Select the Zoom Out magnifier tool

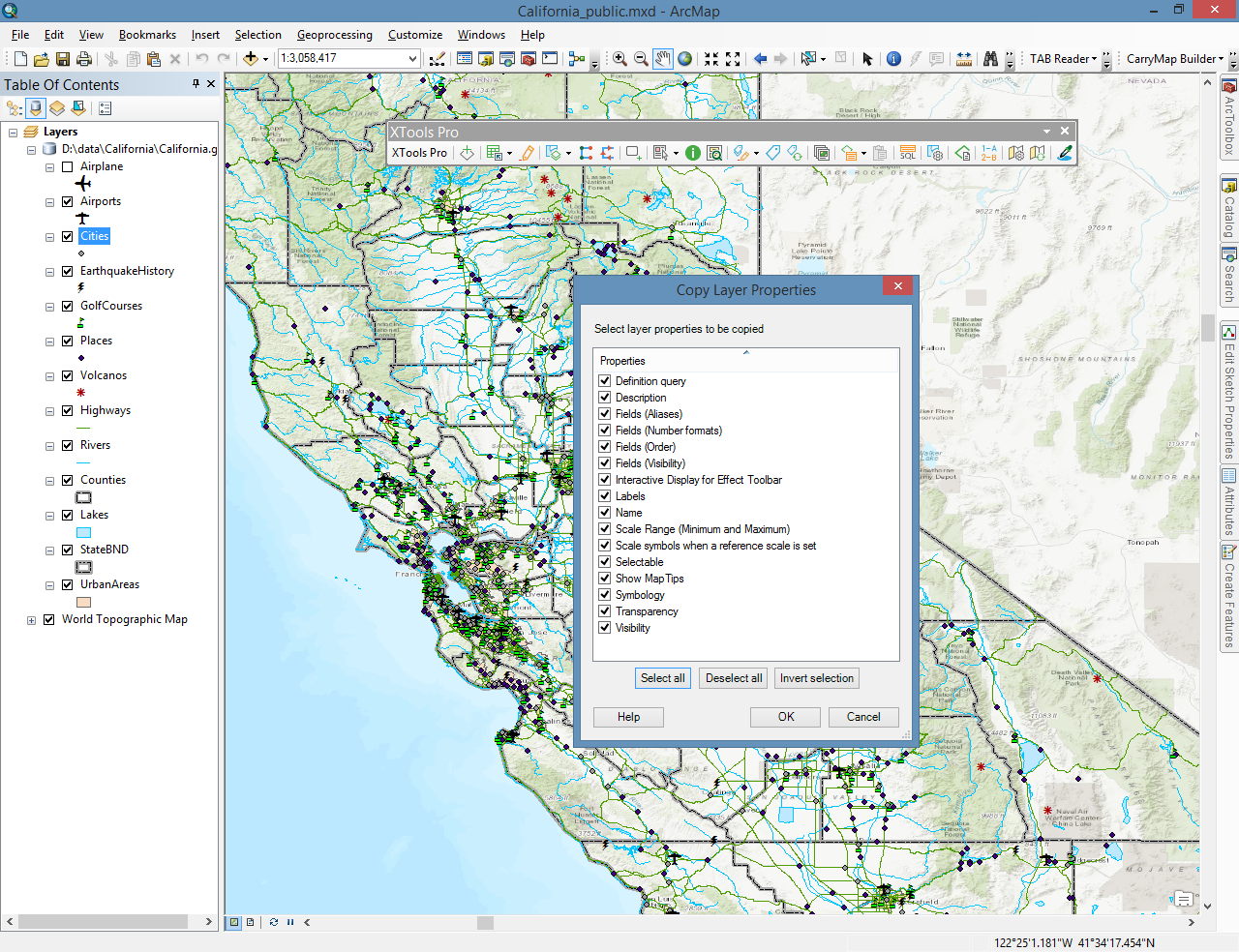(x=641, y=59)
